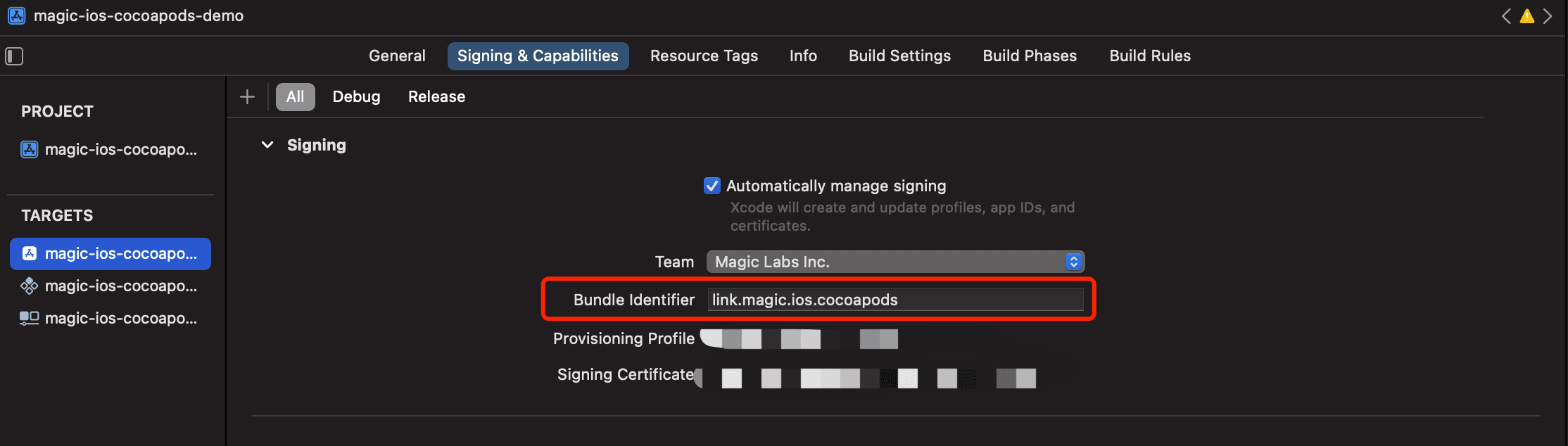Select the Release configuration filter
Viewport: 1568px width, 446px height.
click(436, 97)
